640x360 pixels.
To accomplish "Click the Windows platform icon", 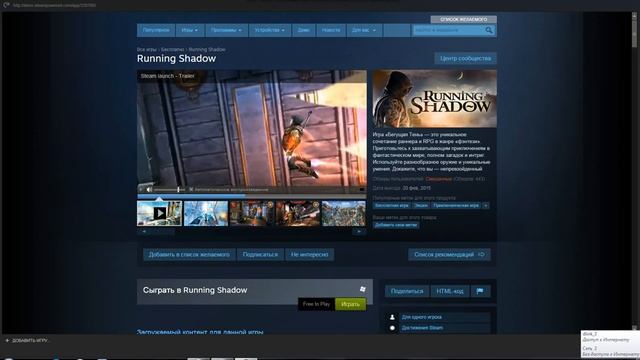I will click(x=362, y=289).
